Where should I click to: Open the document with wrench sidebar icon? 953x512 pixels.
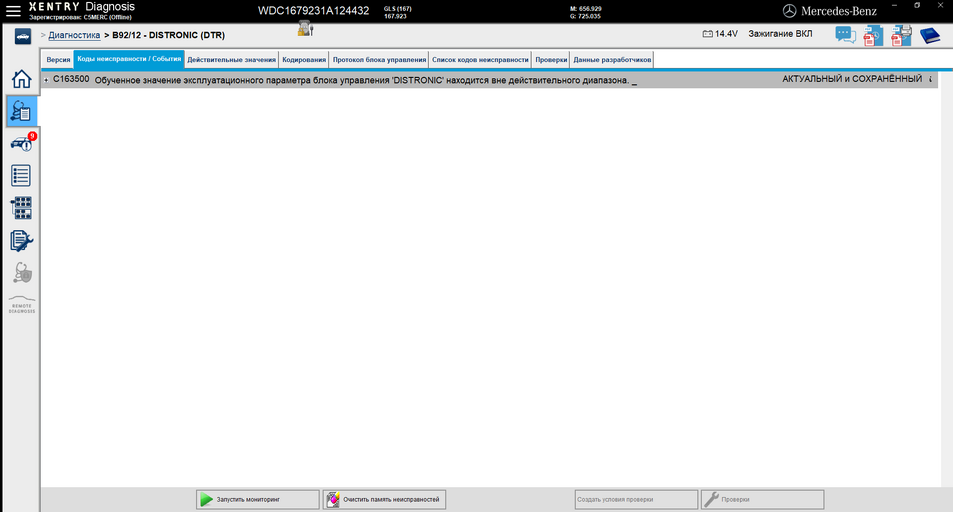[21, 241]
